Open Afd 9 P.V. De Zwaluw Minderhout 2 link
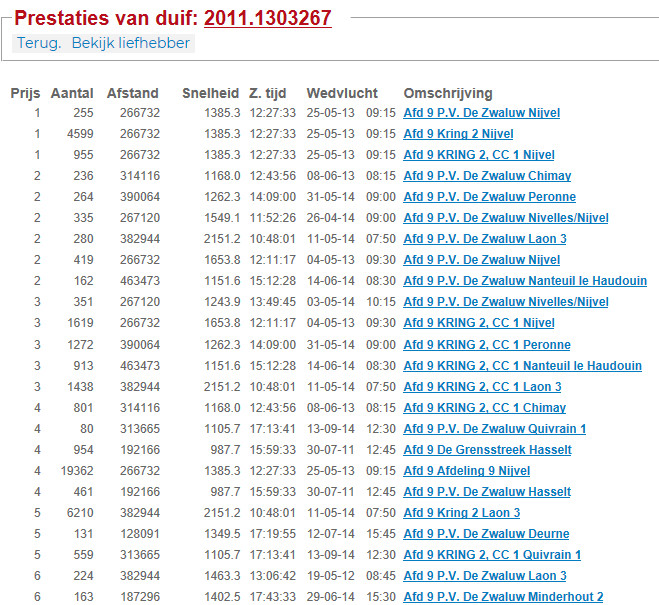Image resolution: width=659 pixels, height=605 pixels. [503, 597]
